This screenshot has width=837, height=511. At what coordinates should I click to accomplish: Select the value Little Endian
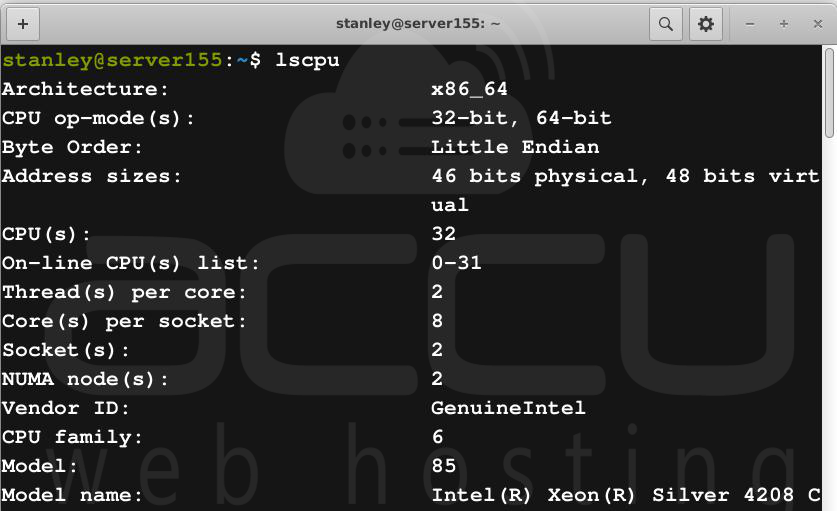(x=515, y=147)
